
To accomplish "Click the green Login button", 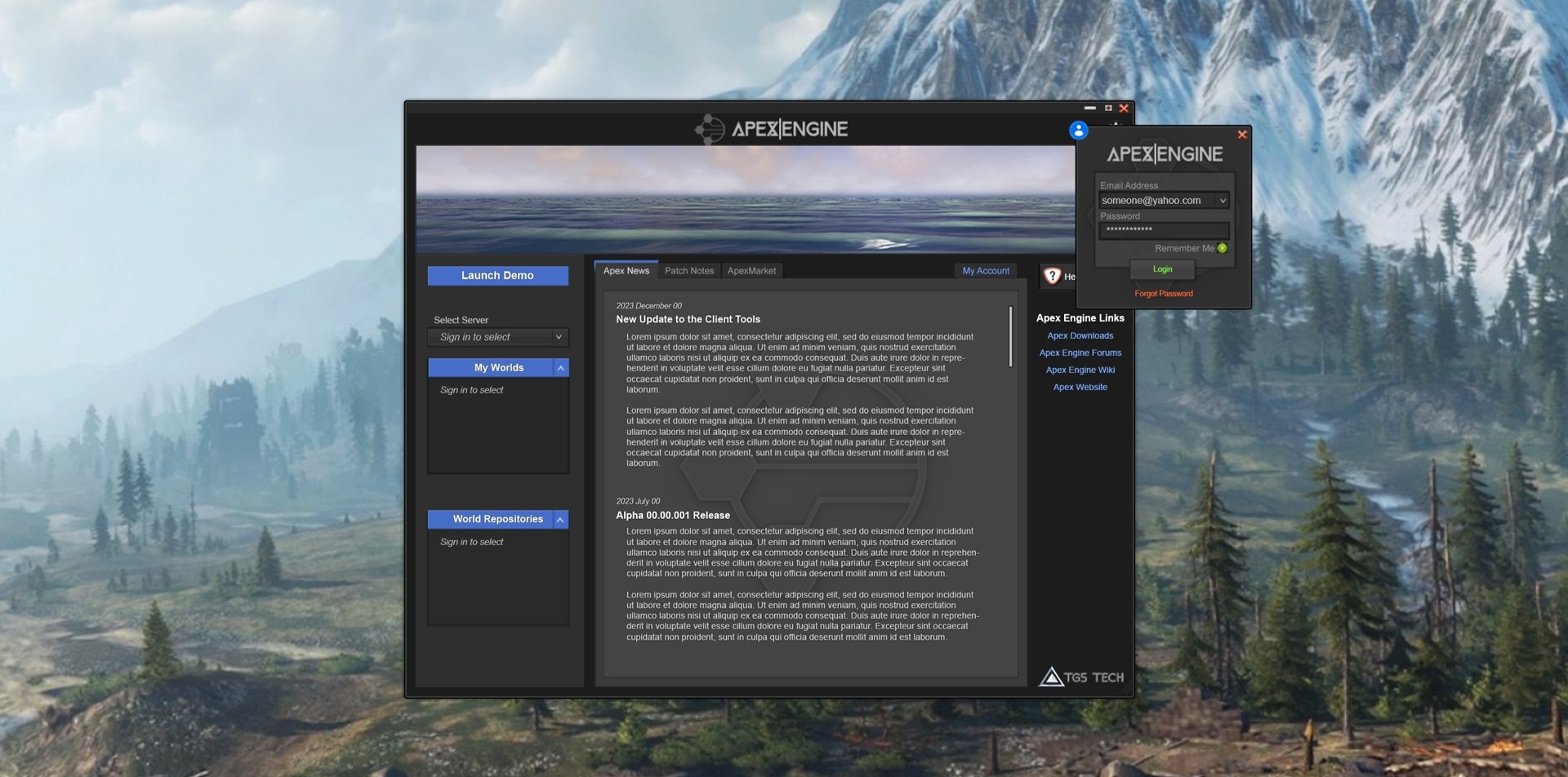I will [x=1162, y=269].
